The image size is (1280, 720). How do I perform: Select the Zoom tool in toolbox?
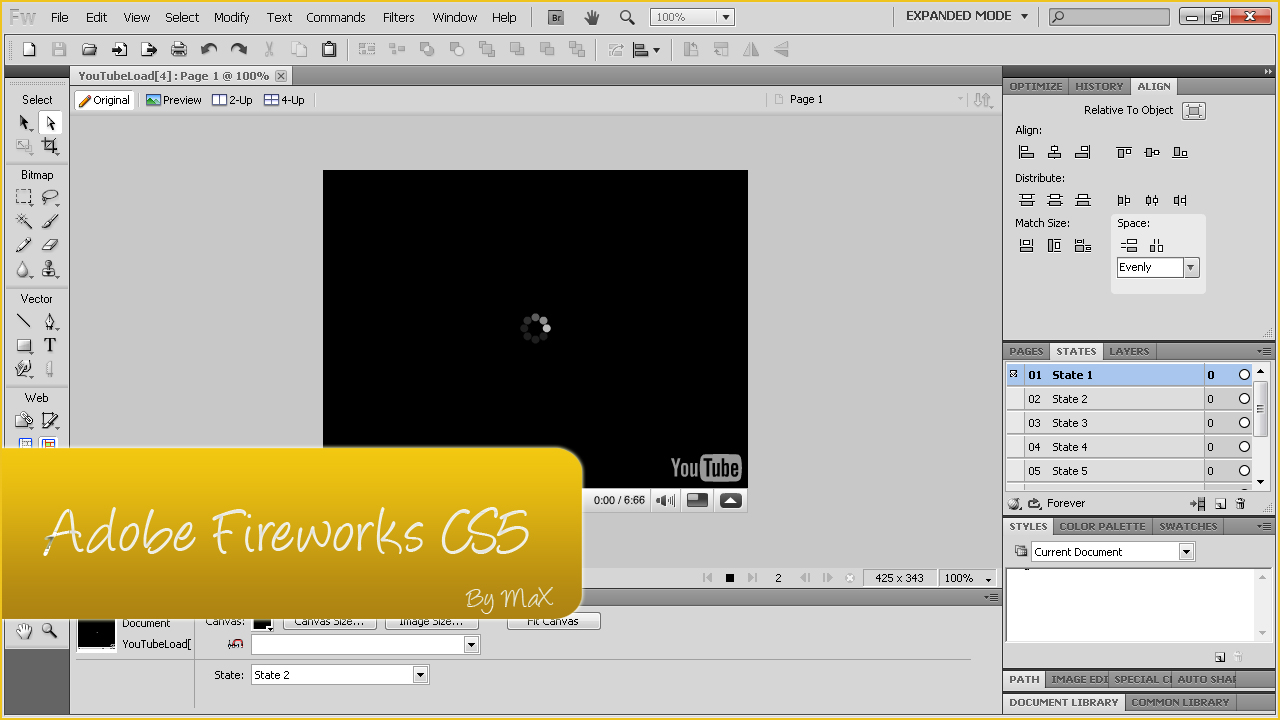50,630
